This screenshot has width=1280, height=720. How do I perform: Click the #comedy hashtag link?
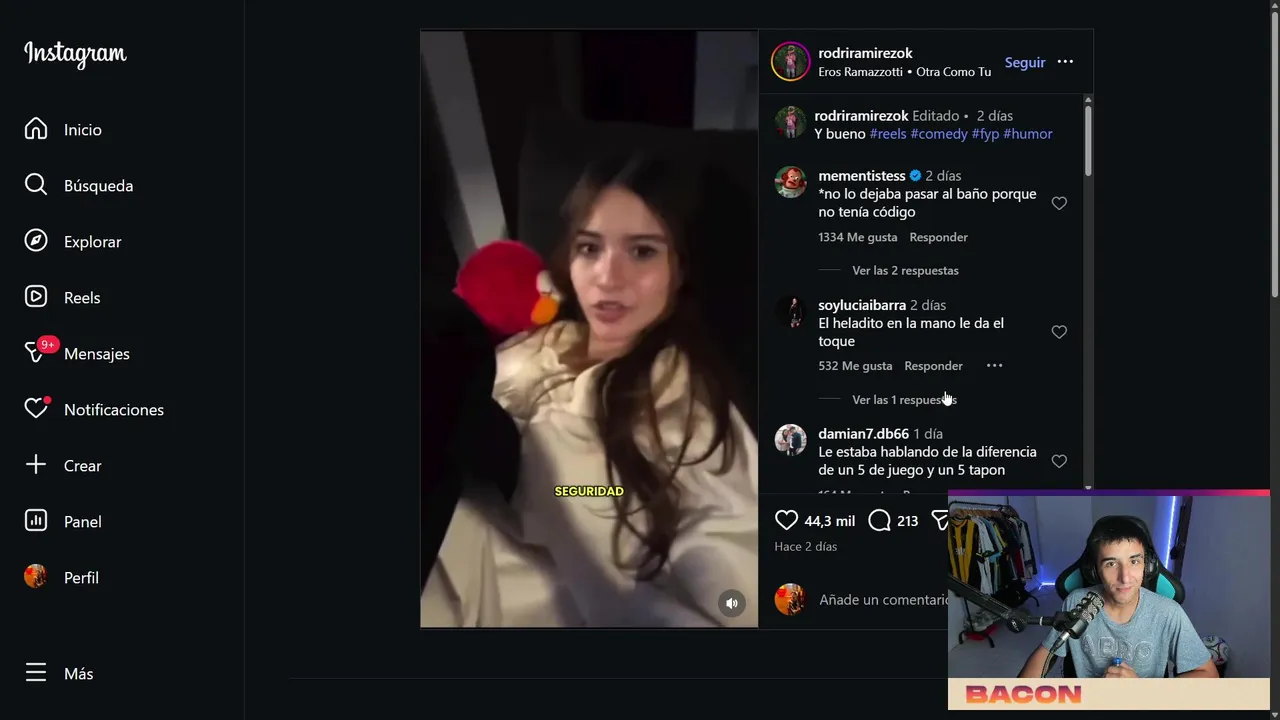point(939,133)
